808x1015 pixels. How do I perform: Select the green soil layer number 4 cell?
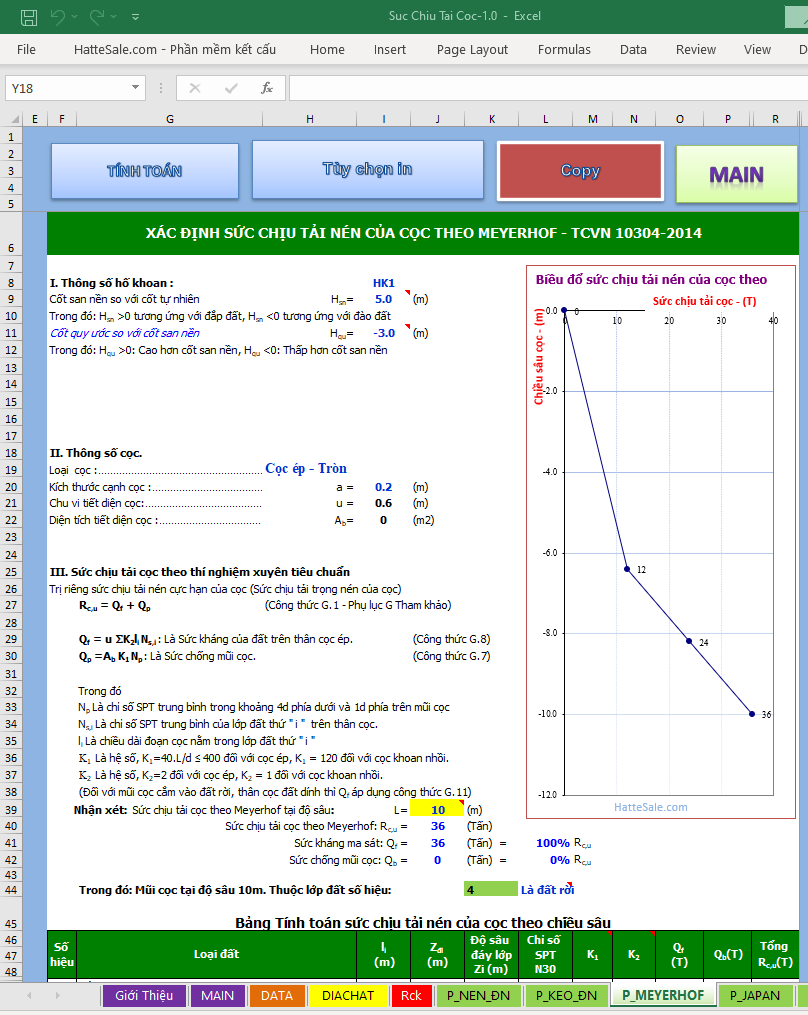[491, 889]
